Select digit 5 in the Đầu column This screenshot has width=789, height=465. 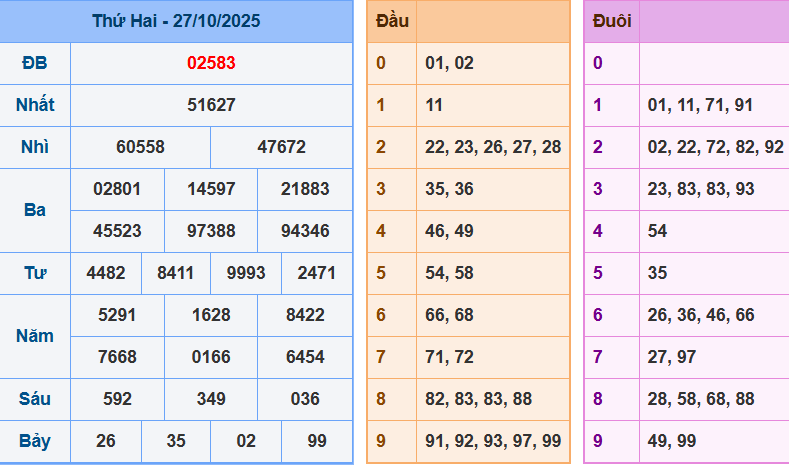[x=381, y=273]
